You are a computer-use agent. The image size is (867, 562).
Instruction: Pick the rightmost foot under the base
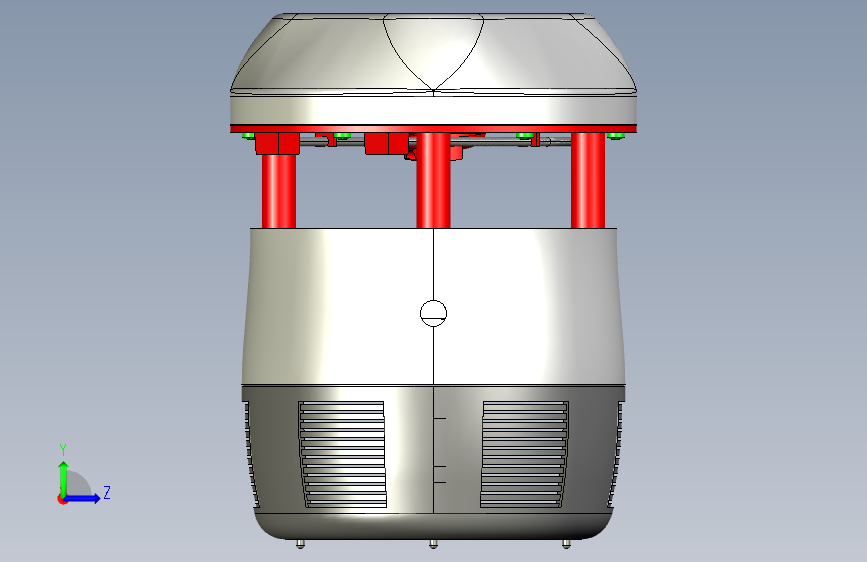tap(566, 544)
